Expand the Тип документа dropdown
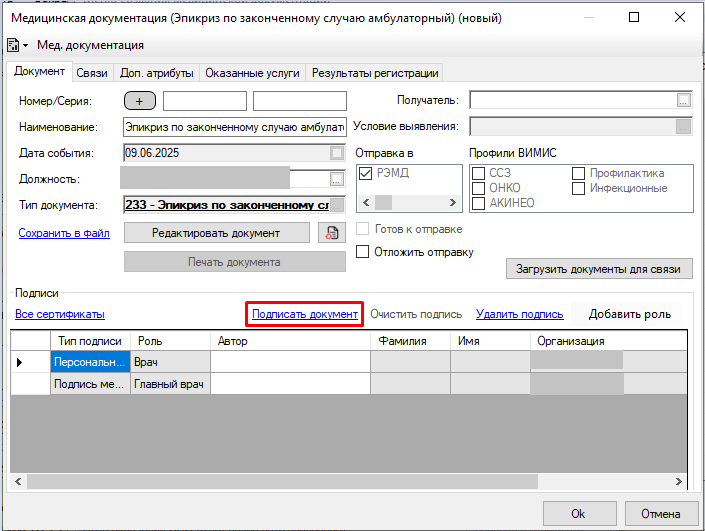 (x=337, y=205)
